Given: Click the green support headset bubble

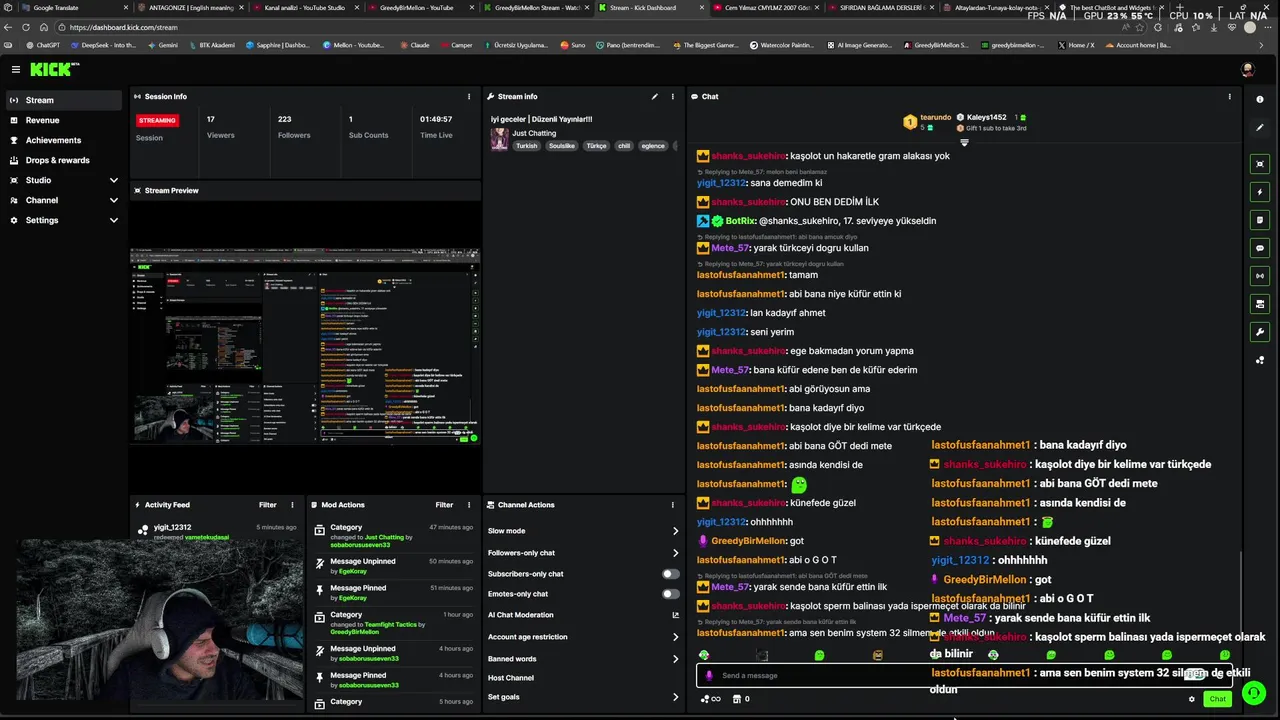Looking at the screenshot, I should (x=1253, y=692).
